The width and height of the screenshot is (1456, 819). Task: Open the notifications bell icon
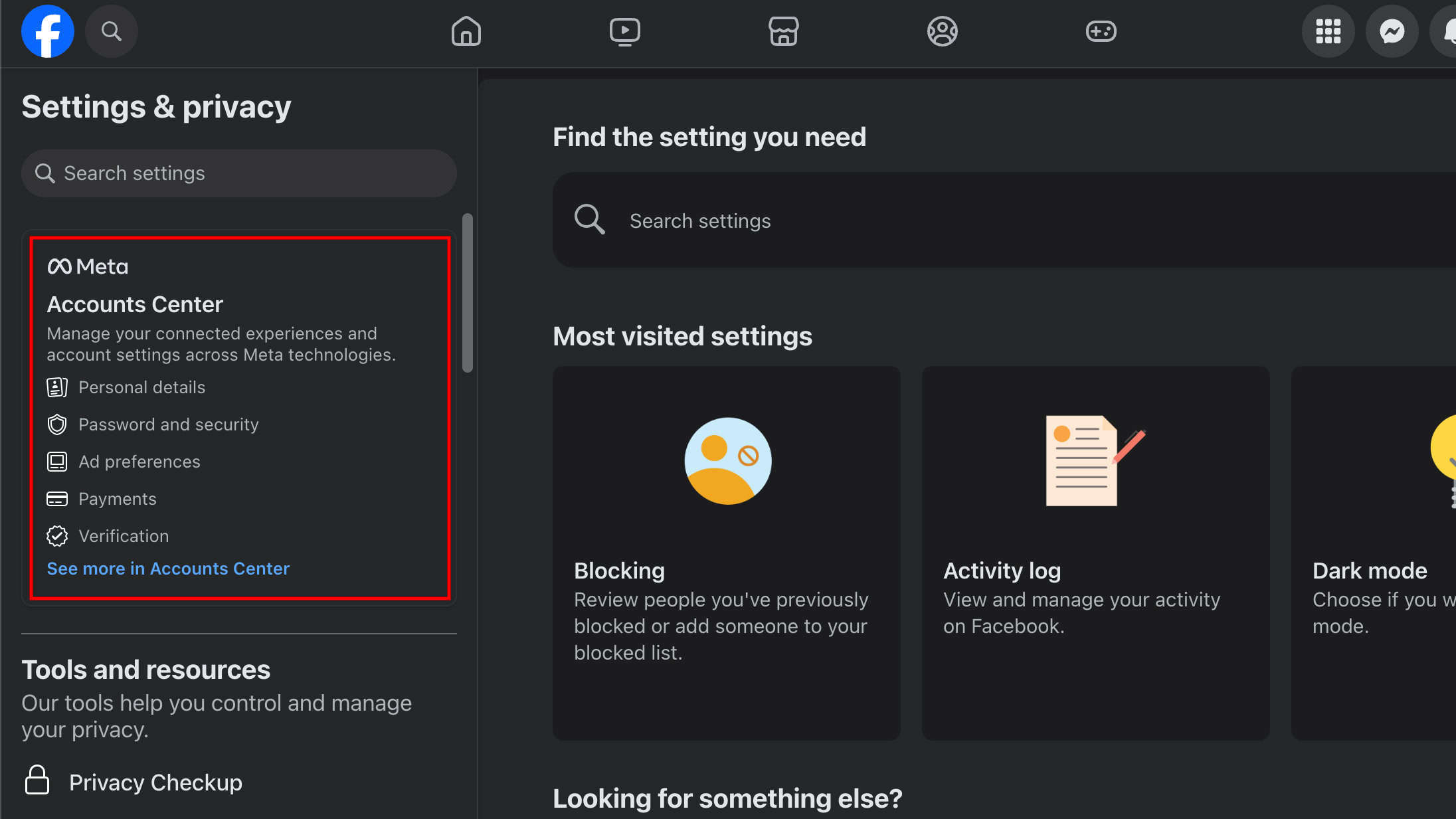pyautogui.click(x=1448, y=31)
